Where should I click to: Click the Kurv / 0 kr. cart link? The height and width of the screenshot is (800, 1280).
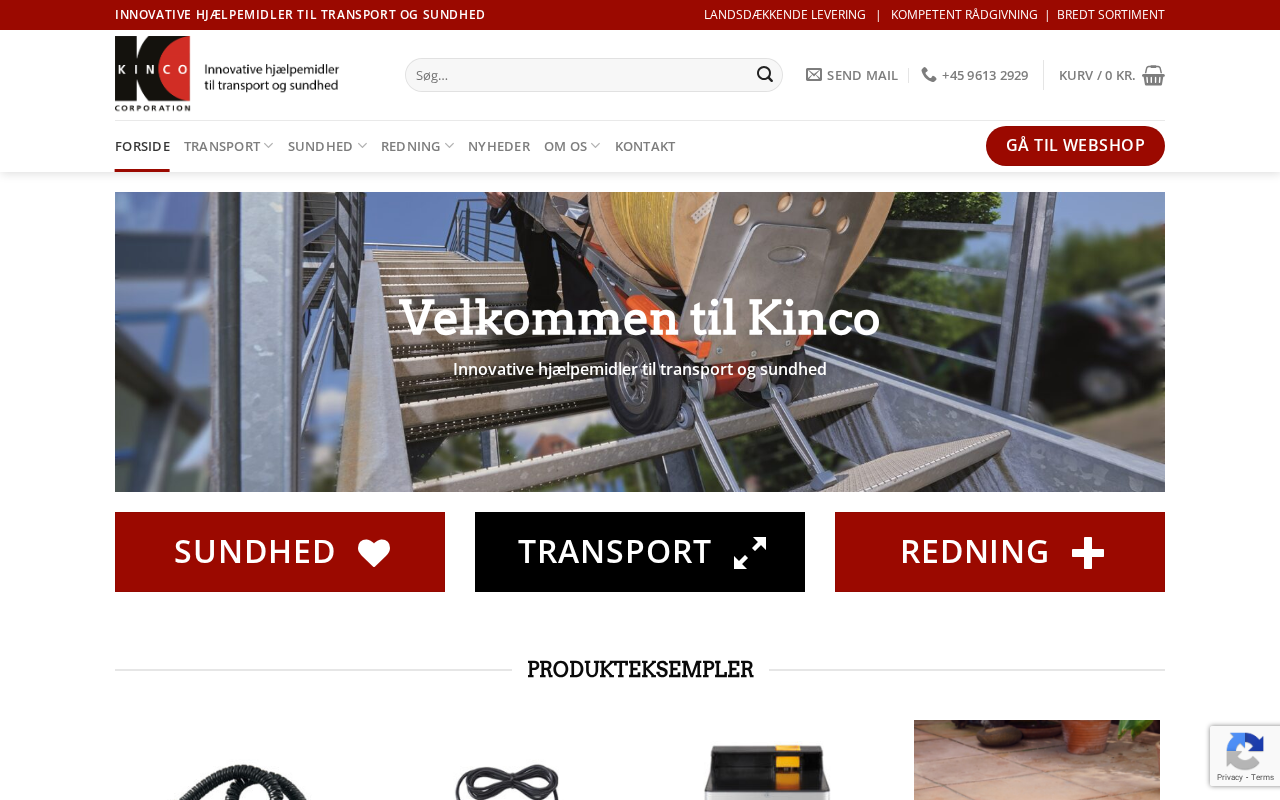[x=1097, y=75]
